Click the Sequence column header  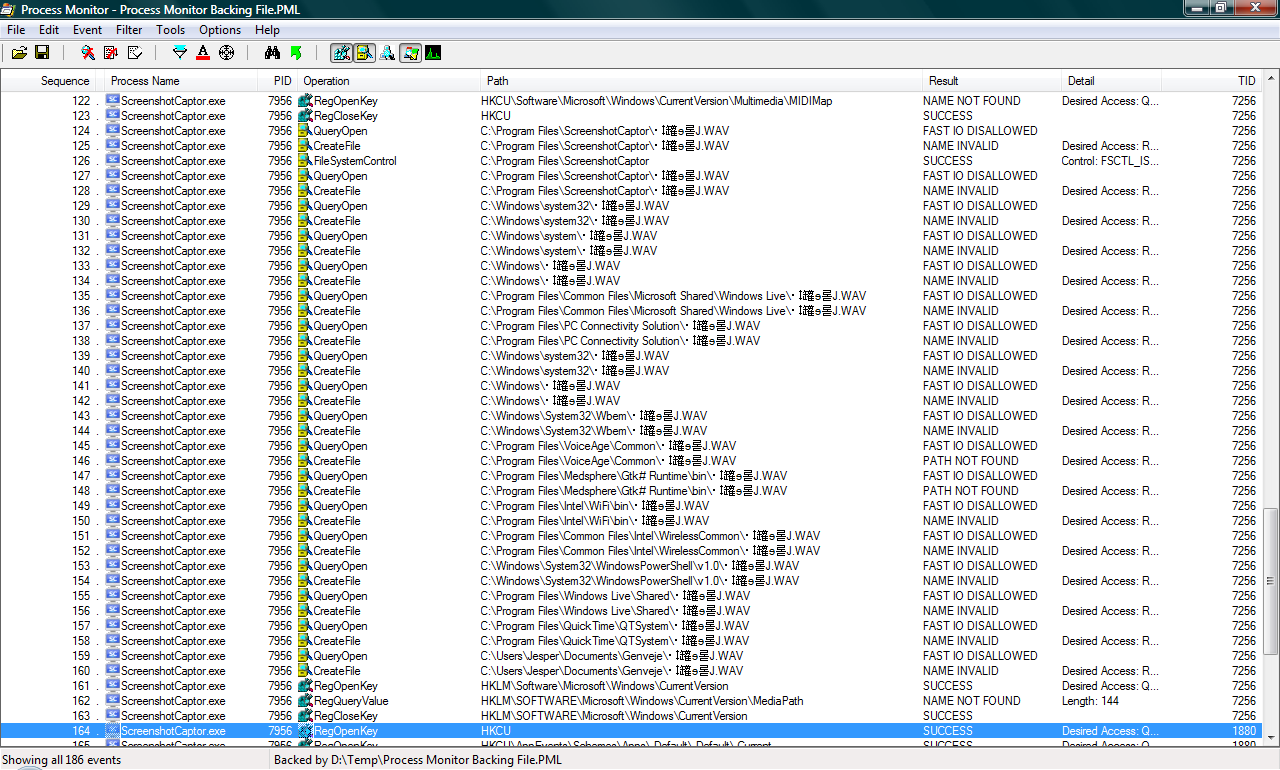50,81
